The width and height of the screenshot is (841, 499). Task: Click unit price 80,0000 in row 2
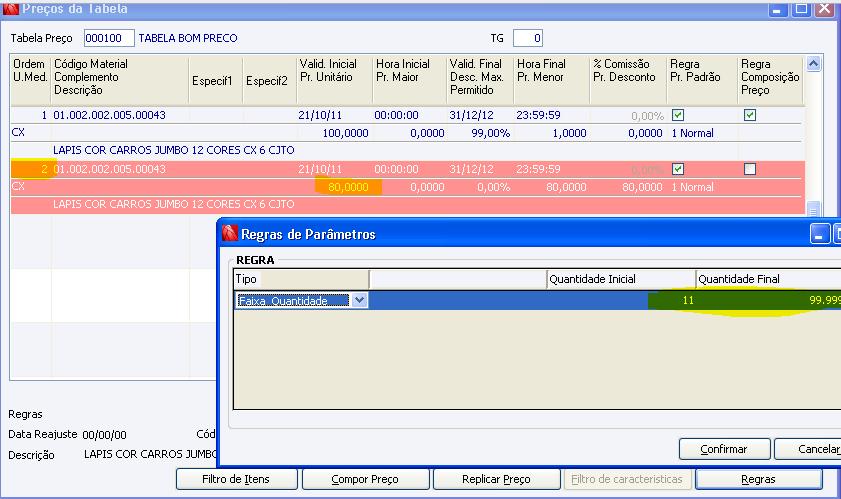348,187
